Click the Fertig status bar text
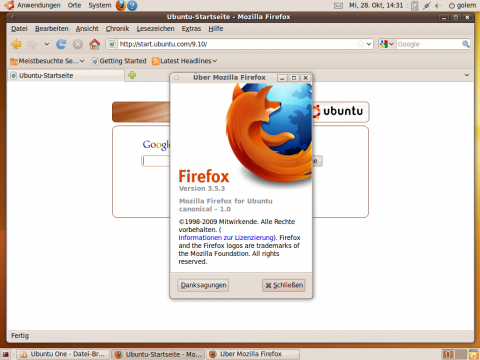 (x=20, y=336)
